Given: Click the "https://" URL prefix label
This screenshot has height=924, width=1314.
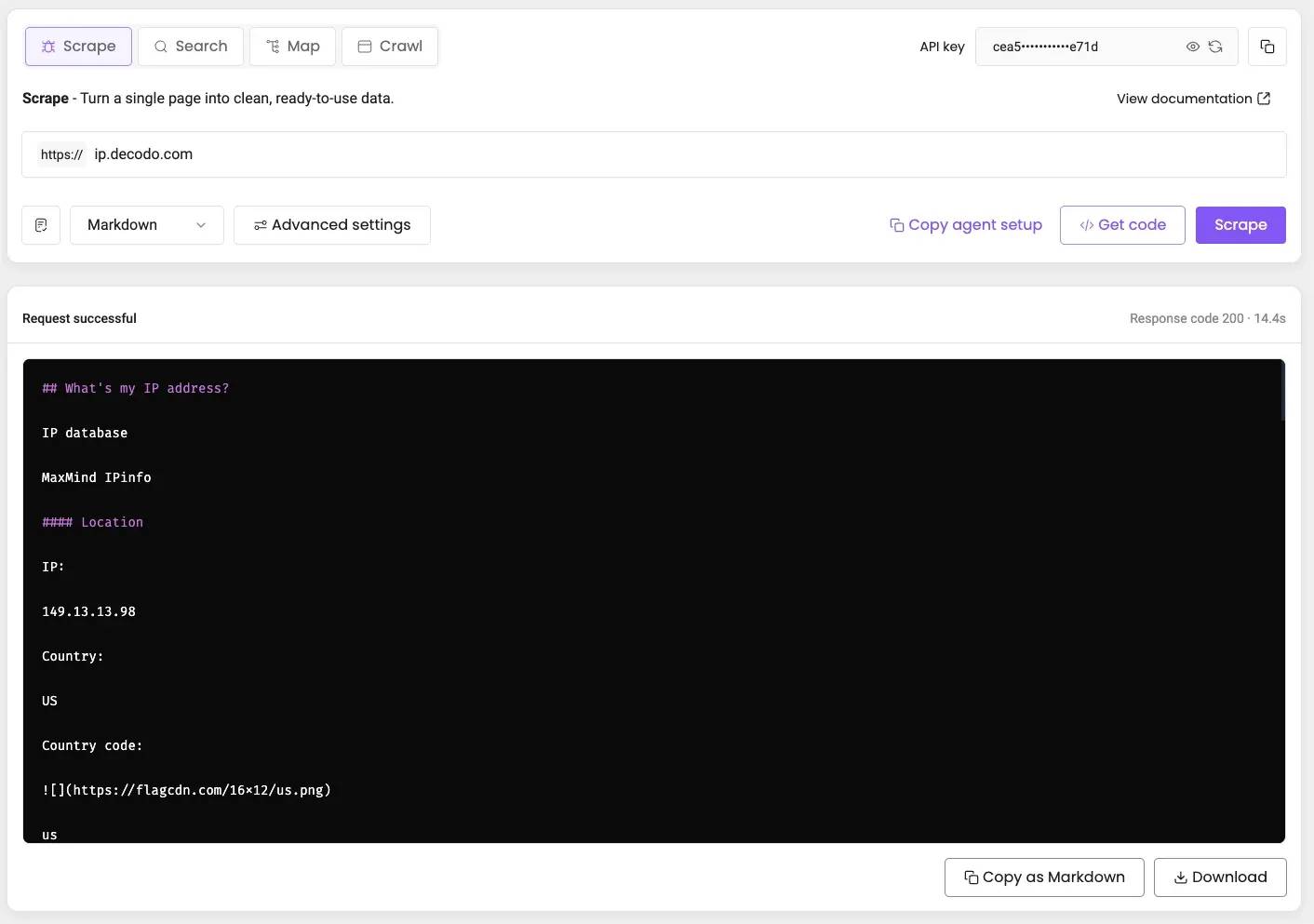Looking at the screenshot, I should [x=61, y=154].
